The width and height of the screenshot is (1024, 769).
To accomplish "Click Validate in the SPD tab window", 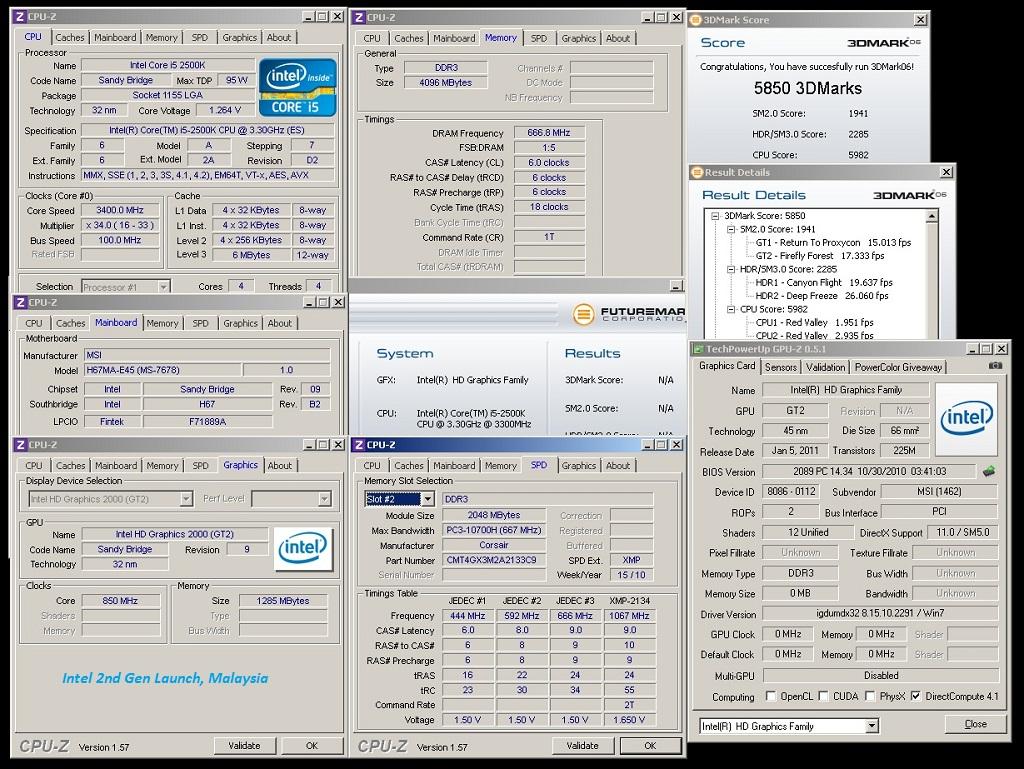I will (x=583, y=745).
